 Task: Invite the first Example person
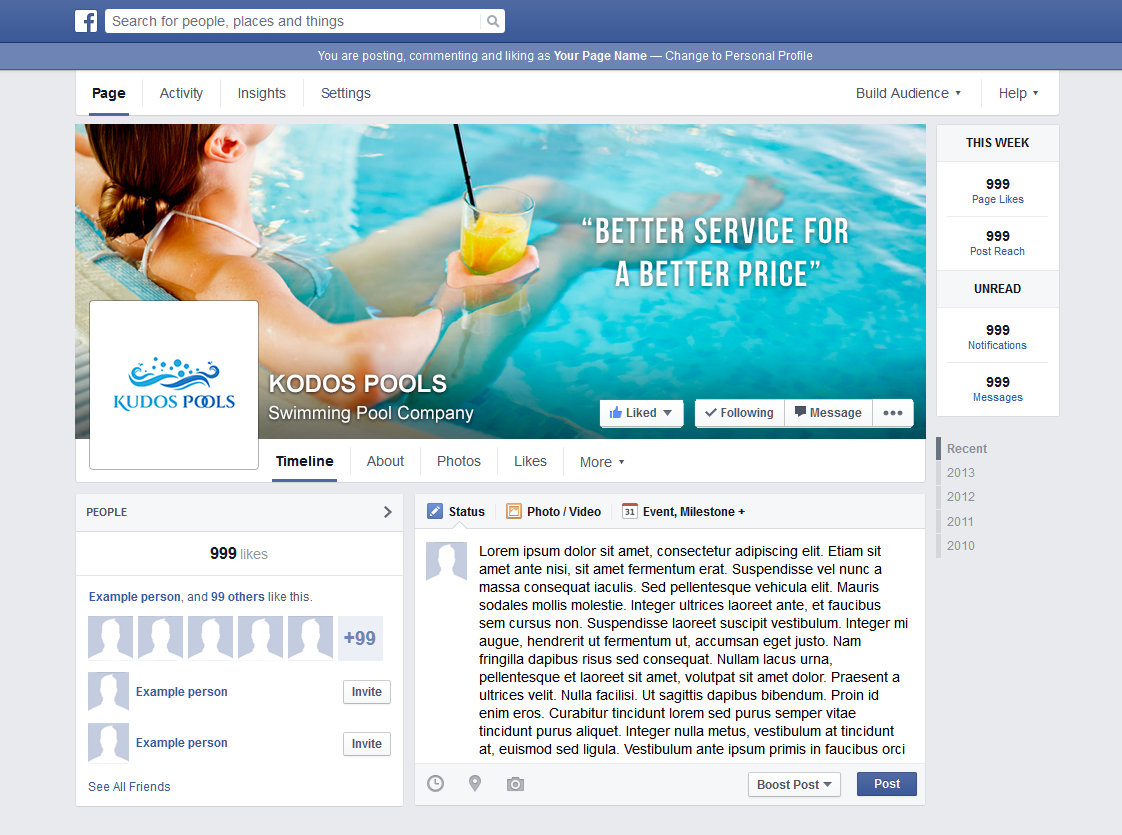click(366, 691)
